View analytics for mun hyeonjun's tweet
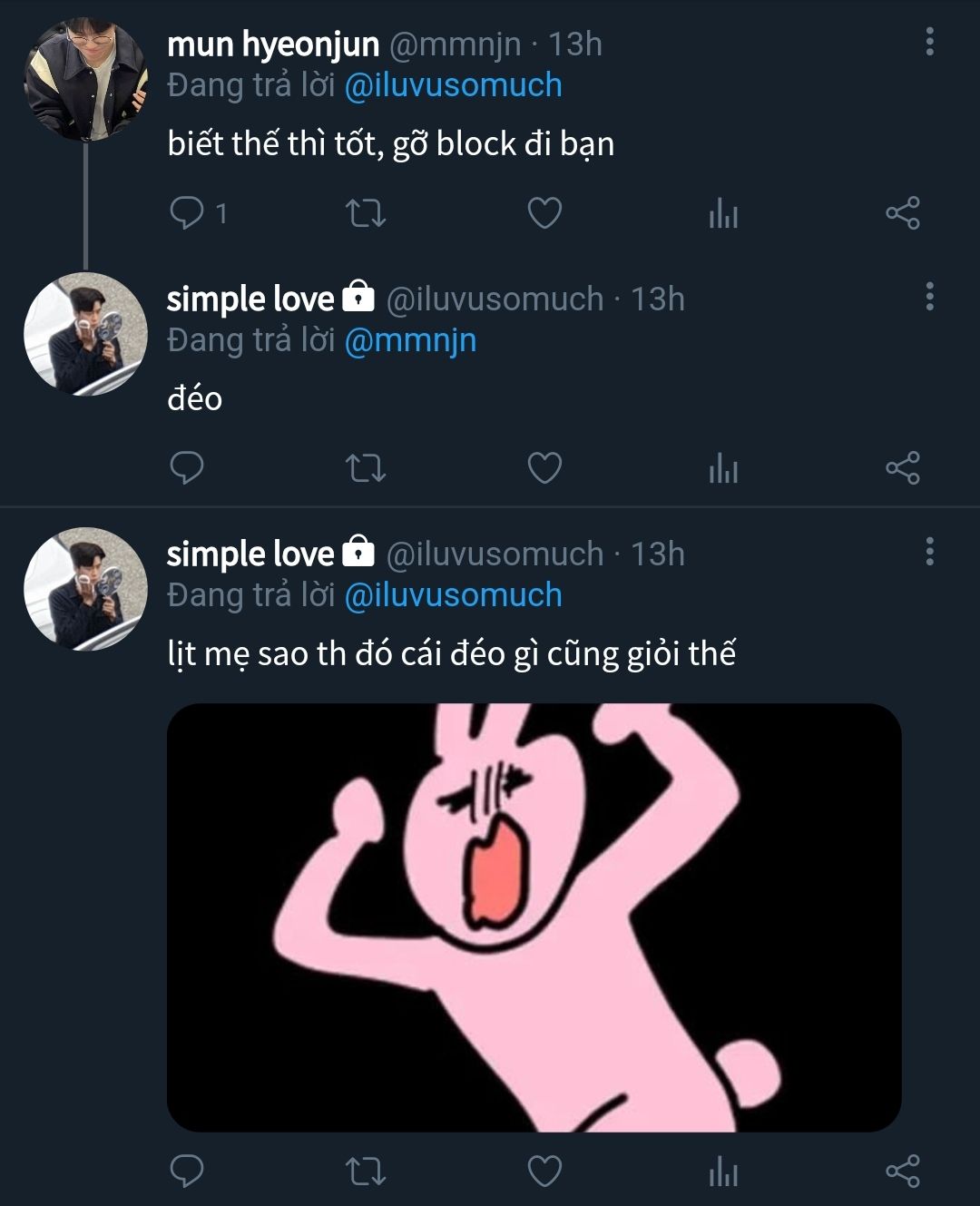The image size is (980, 1206). click(x=723, y=214)
